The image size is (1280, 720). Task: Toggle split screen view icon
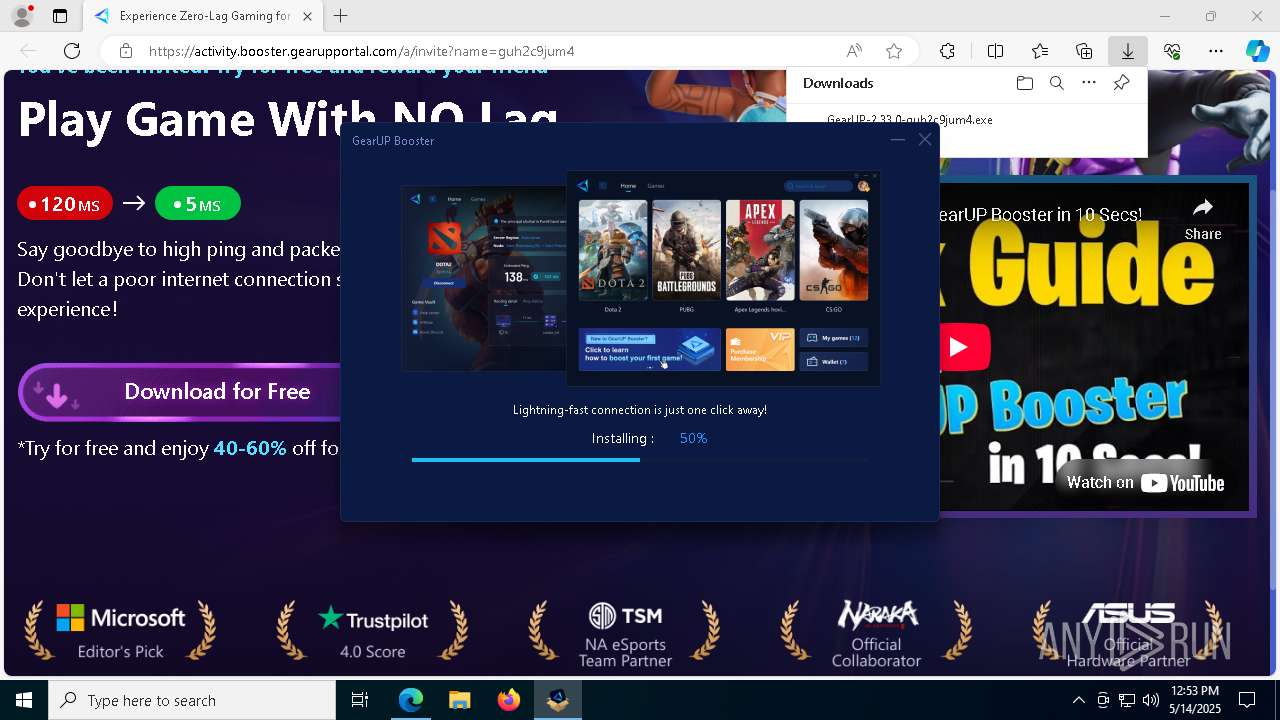click(x=995, y=51)
